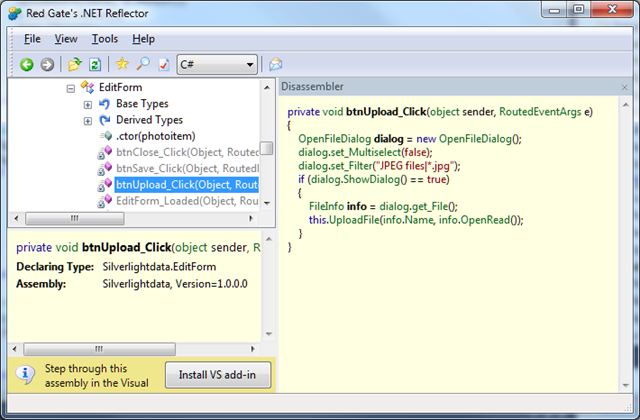Click the tree vertical scrollbar thumb
The height and width of the screenshot is (420, 640).
[x=267, y=148]
